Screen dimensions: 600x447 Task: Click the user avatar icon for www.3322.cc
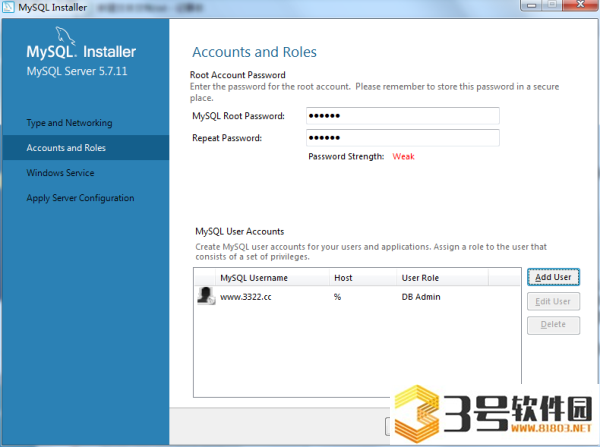pyautogui.click(x=206, y=296)
